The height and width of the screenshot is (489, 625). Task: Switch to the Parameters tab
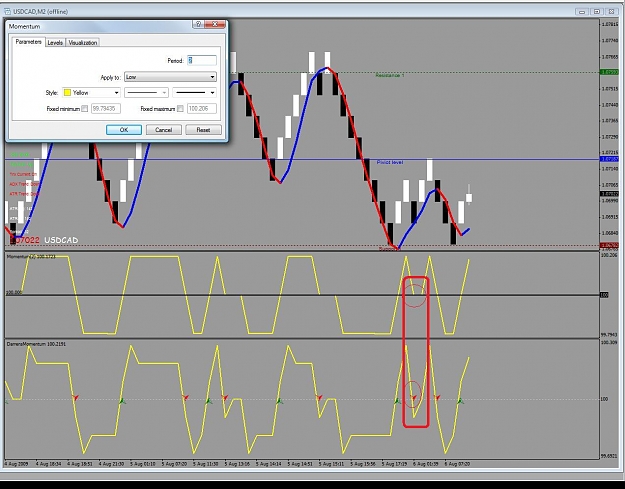28,42
